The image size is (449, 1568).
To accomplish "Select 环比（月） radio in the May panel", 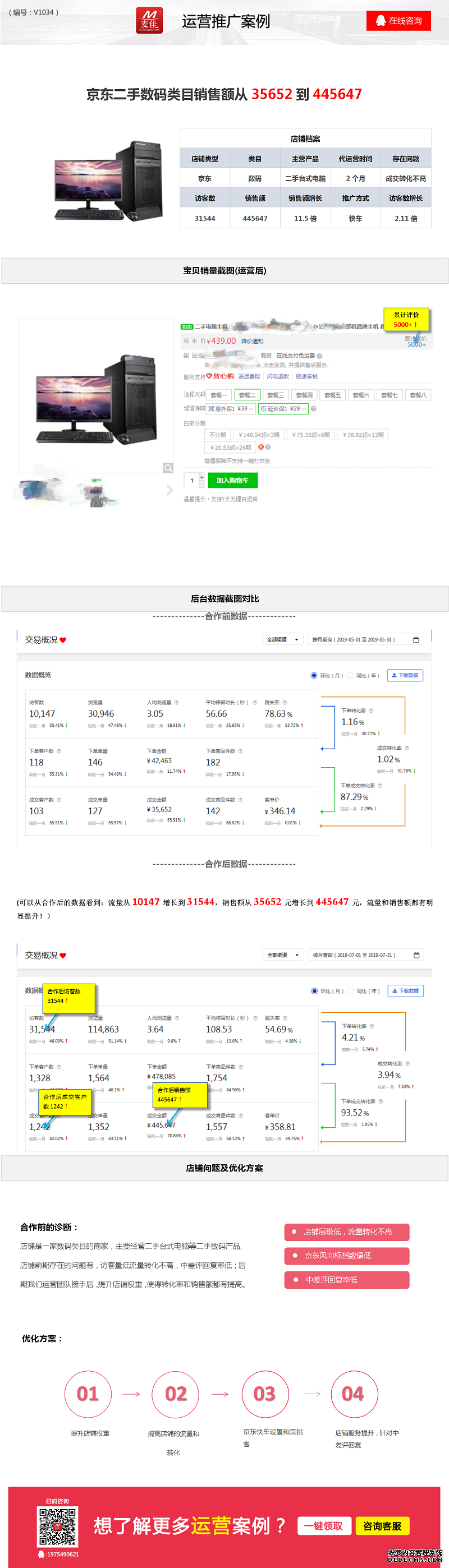I will click(x=314, y=675).
